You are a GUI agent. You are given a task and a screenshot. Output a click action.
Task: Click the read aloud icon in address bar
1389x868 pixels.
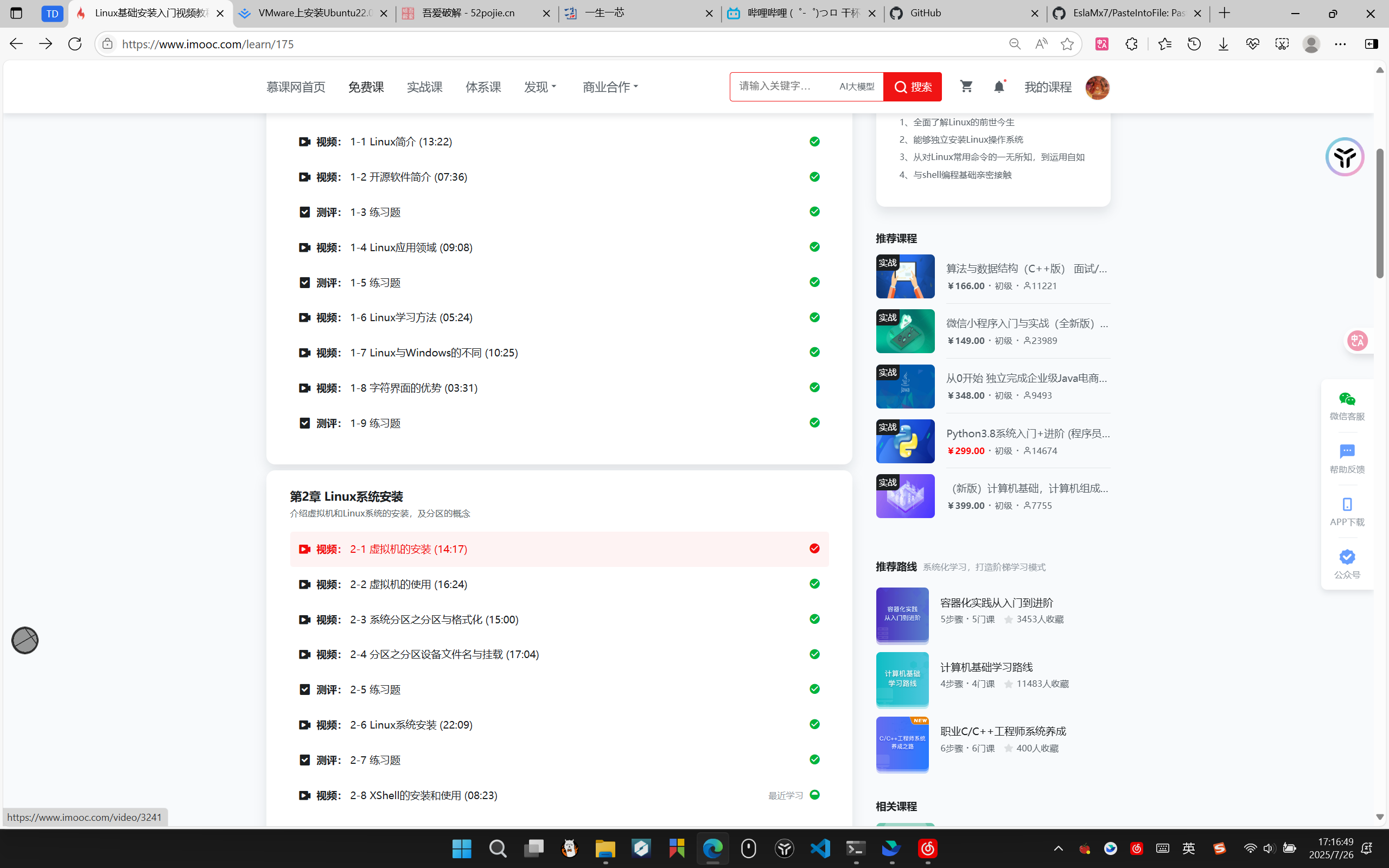coord(1041,44)
